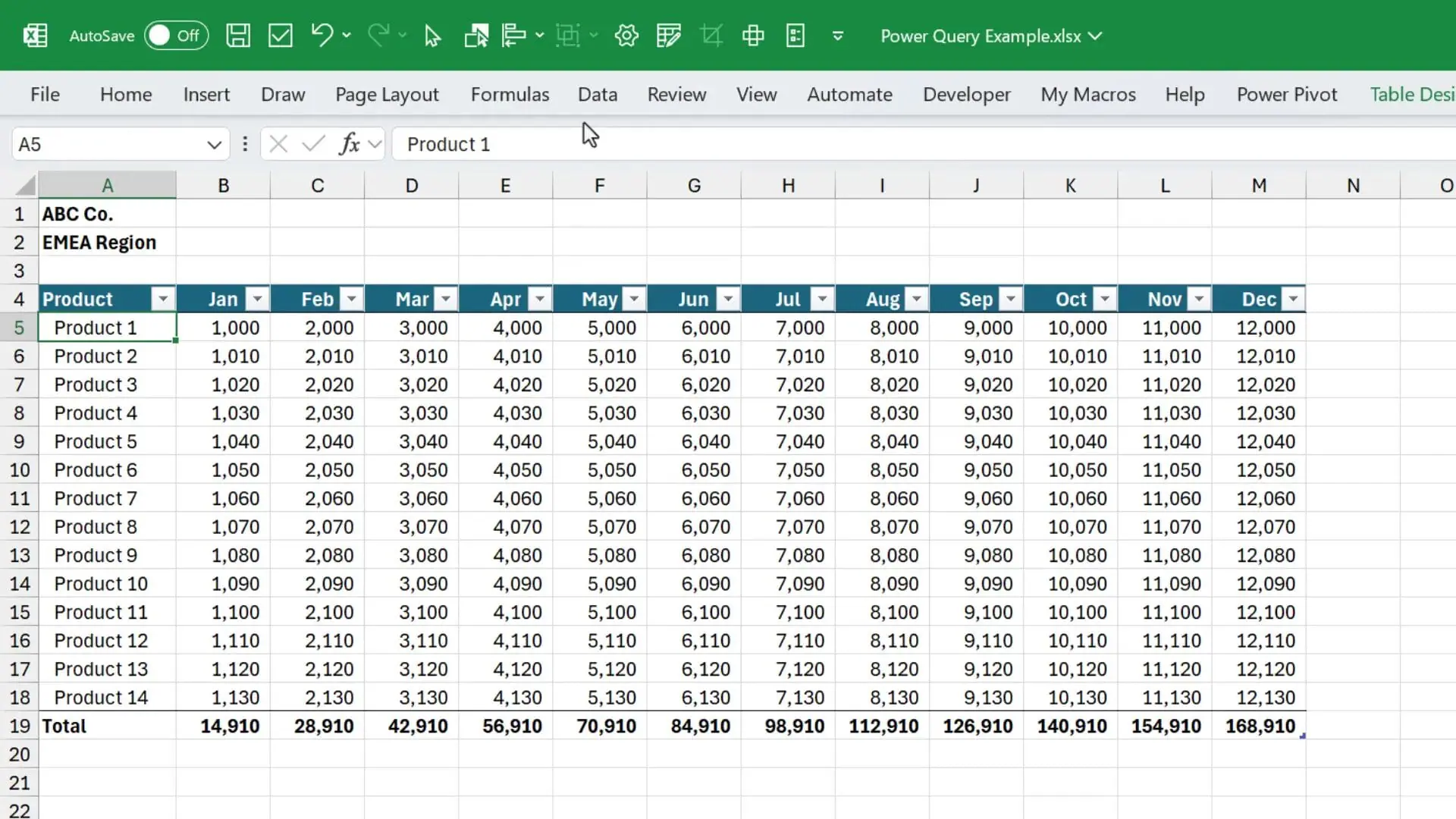Click the Insert Function fx button
Screen dimensions: 1456x819
(350, 143)
